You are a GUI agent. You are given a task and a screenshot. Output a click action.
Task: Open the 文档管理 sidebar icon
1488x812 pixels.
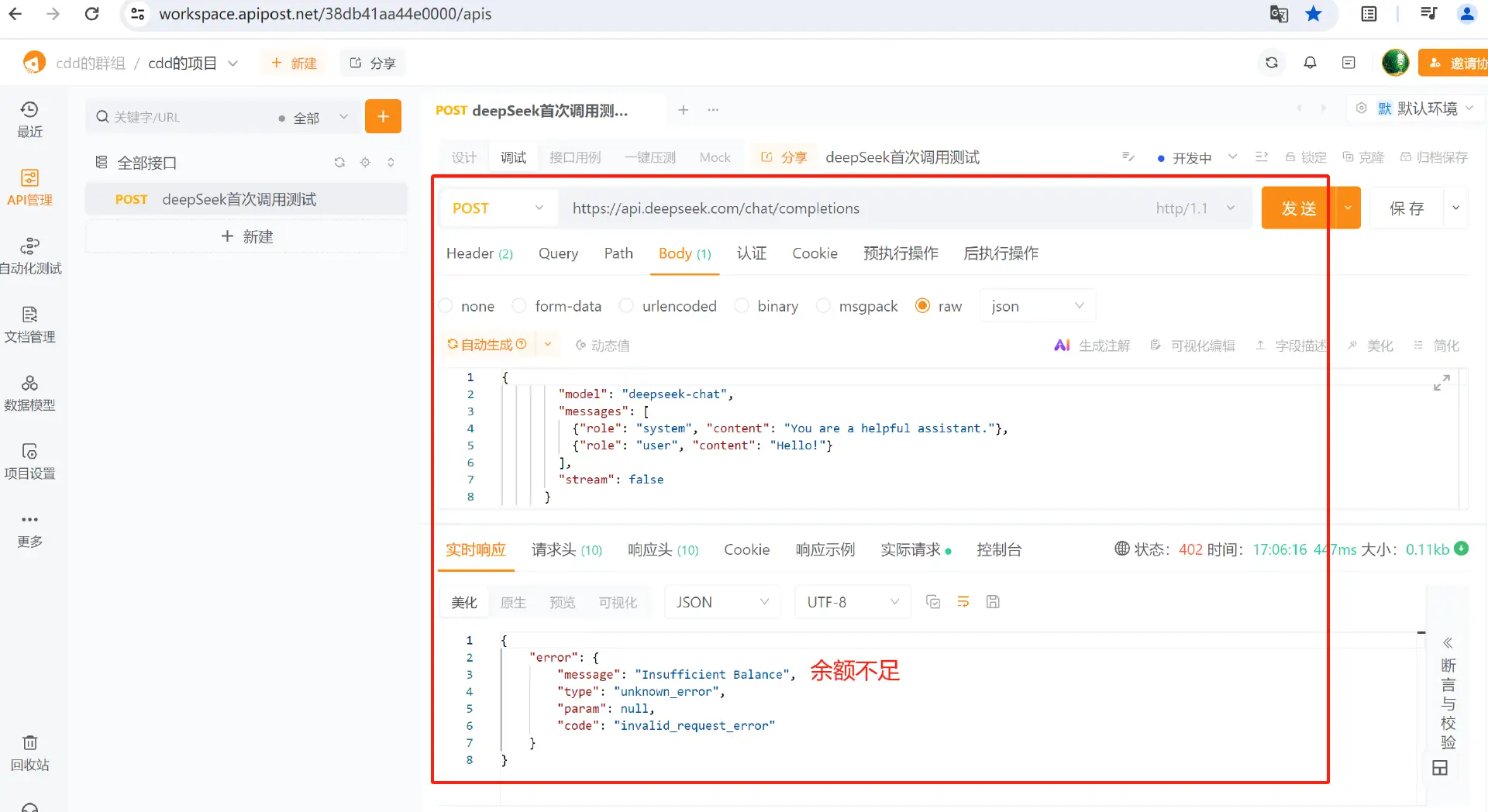click(29, 324)
